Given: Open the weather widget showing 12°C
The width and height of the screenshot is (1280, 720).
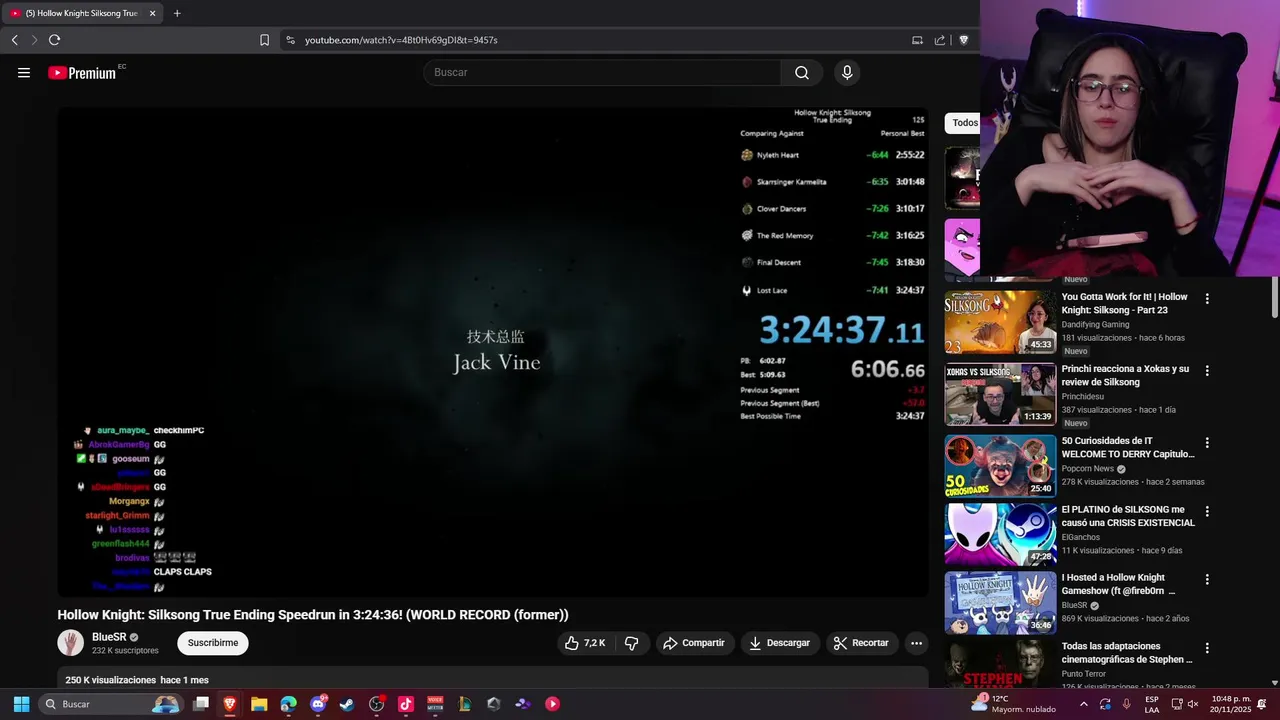Looking at the screenshot, I should 1012,704.
